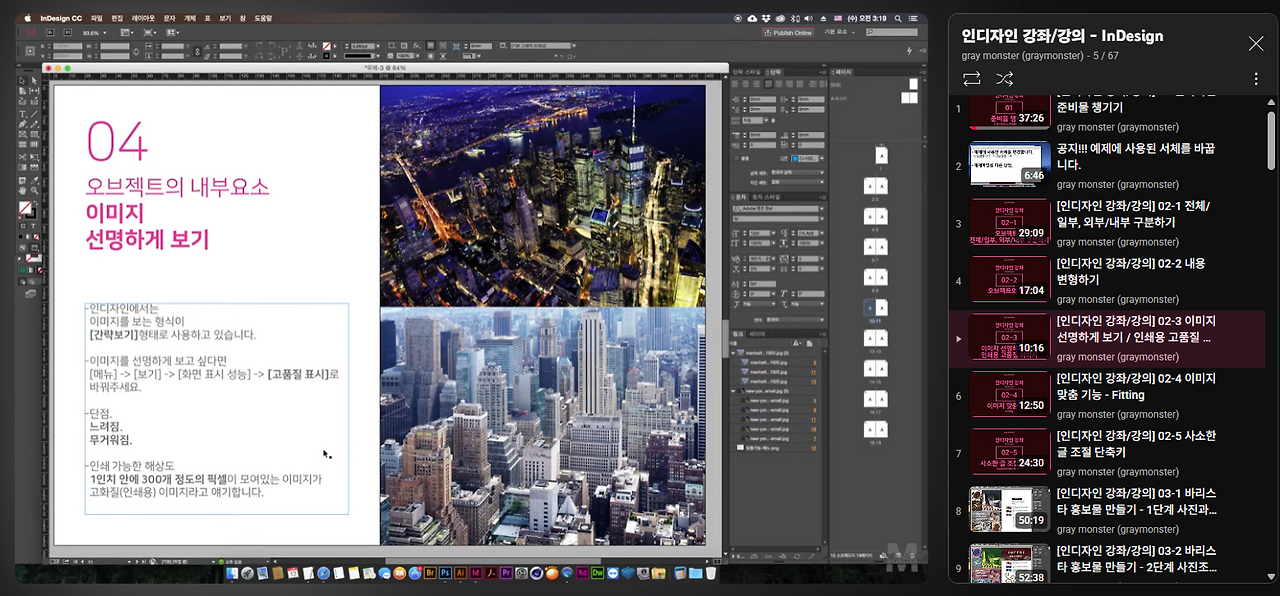Open Photoshop from the Dock
The height and width of the screenshot is (596, 1280).
click(x=445, y=572)
